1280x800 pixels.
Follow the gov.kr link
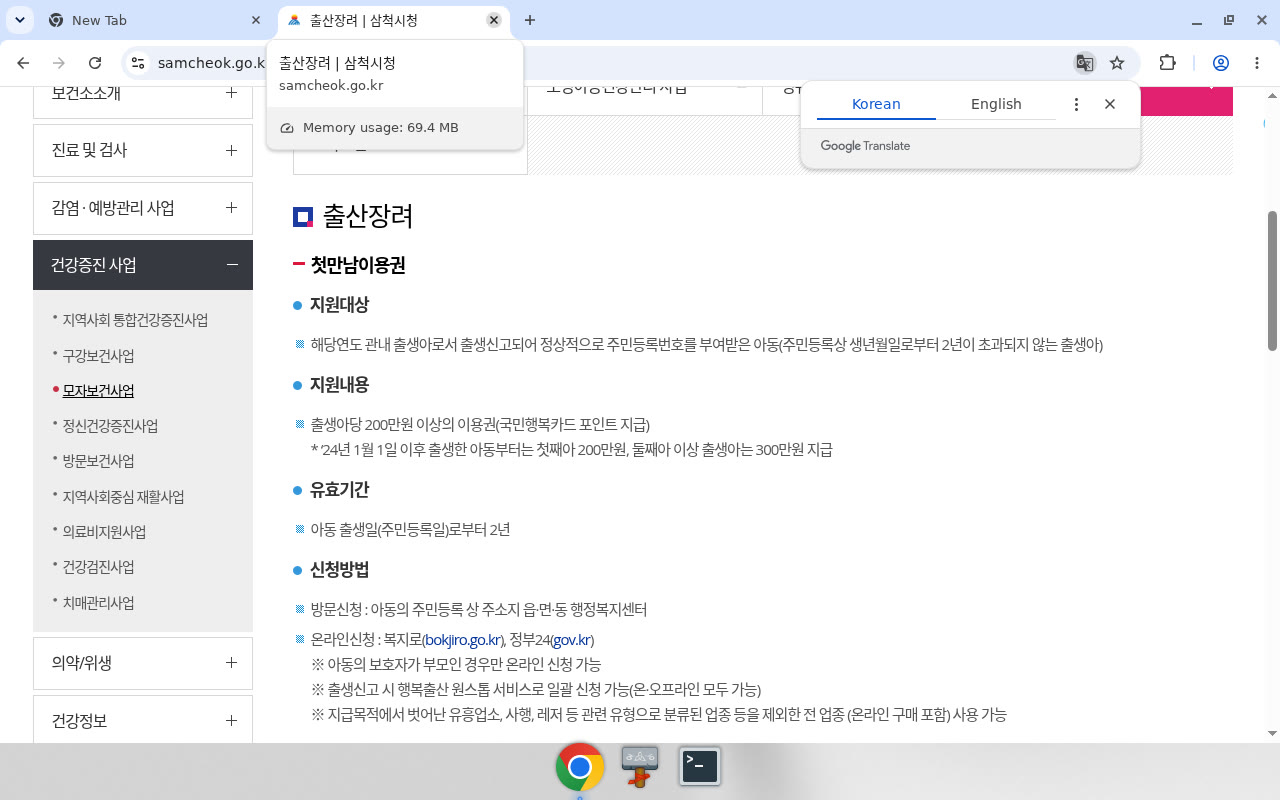pos(572,640)
